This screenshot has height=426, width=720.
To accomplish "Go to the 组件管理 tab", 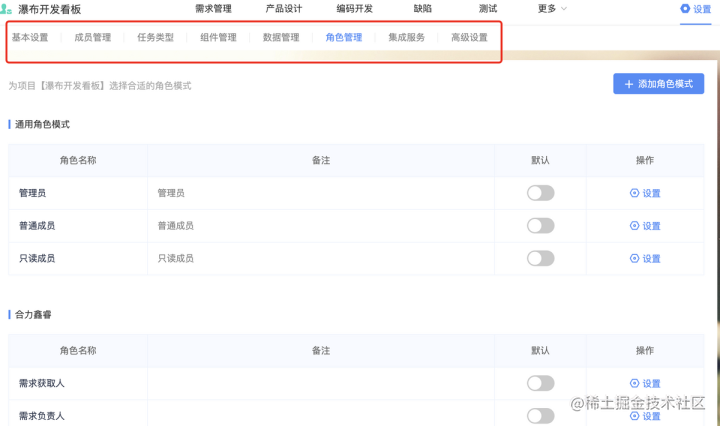I will (x=219, y=38).
